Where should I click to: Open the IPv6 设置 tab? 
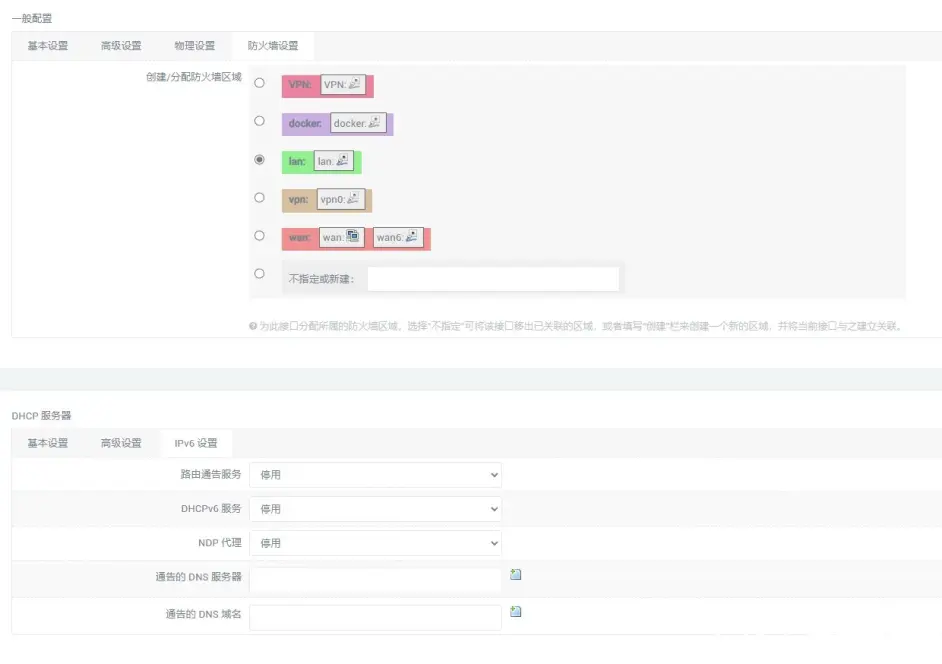point(196,443)
